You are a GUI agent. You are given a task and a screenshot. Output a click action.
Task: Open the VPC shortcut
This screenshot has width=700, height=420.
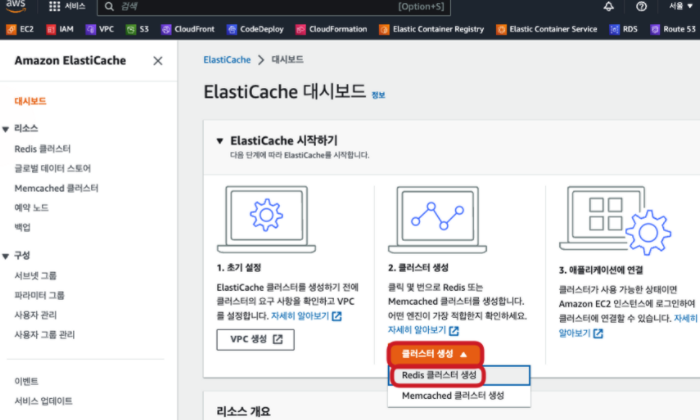coord(100,29)
